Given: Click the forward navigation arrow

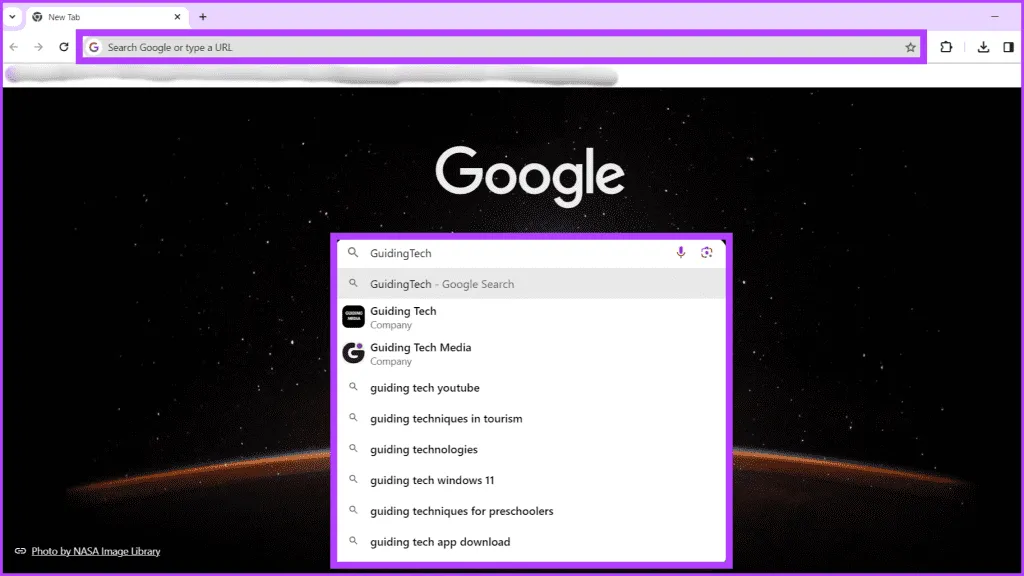Looking at the screenshot, I should (38, 47).
